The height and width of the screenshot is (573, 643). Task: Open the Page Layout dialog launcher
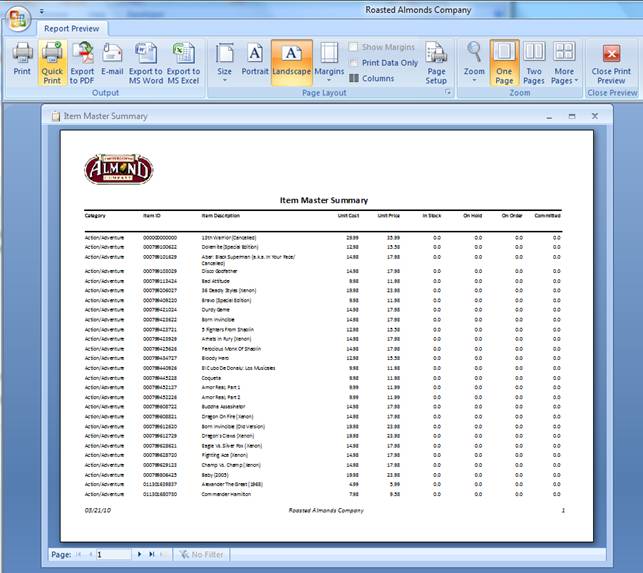(448, 92)
